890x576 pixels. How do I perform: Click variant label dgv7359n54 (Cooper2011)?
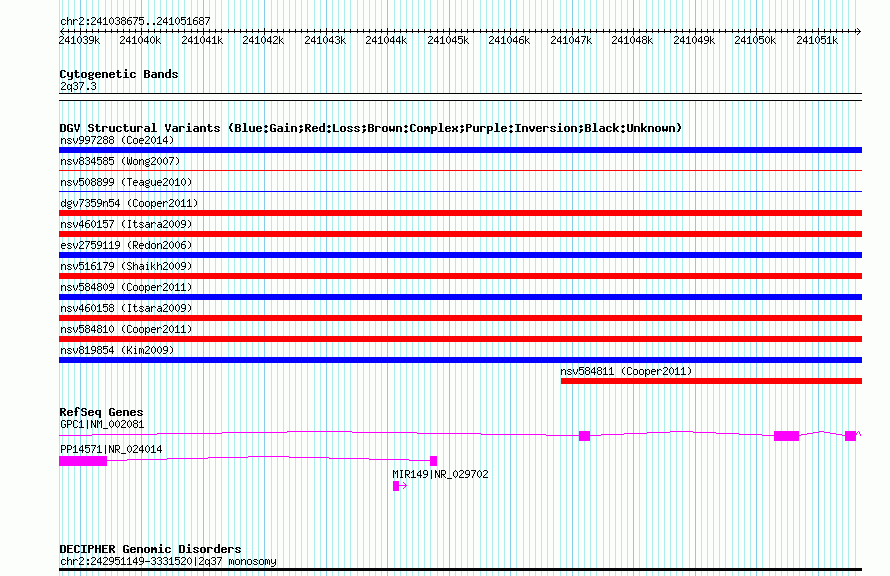click(129, 203)
